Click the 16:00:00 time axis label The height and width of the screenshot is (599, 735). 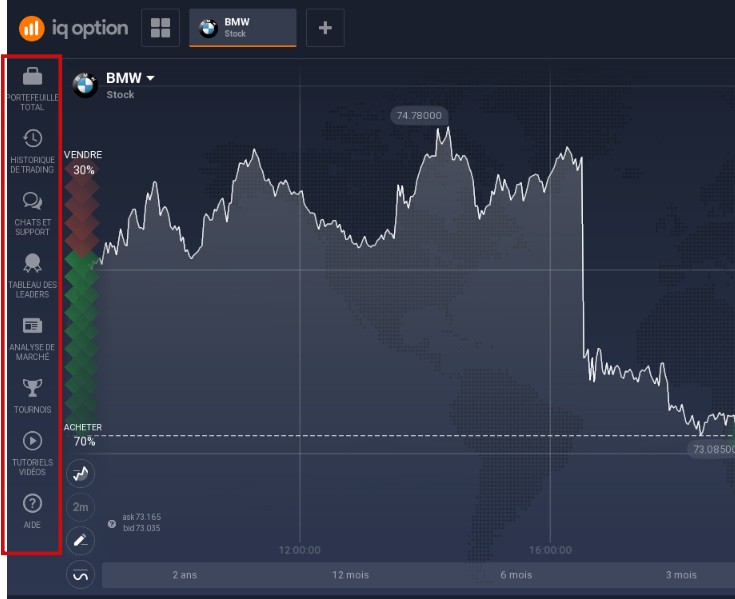click(550, 550)
